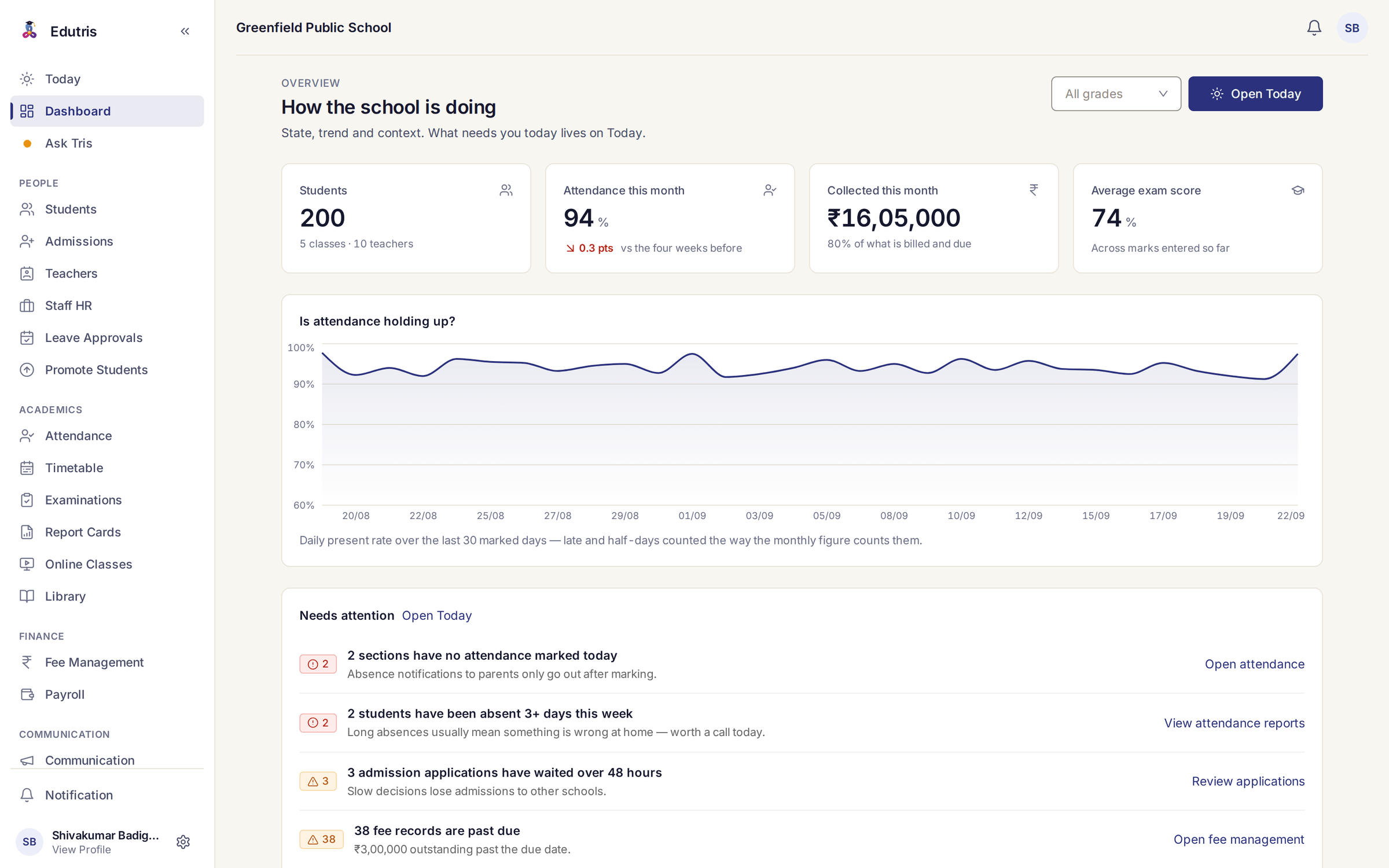Image resolution: width=1389 pixels, height=868 pixels.
Task: Click the Timetable calendar icon
Action: [27, 468]
